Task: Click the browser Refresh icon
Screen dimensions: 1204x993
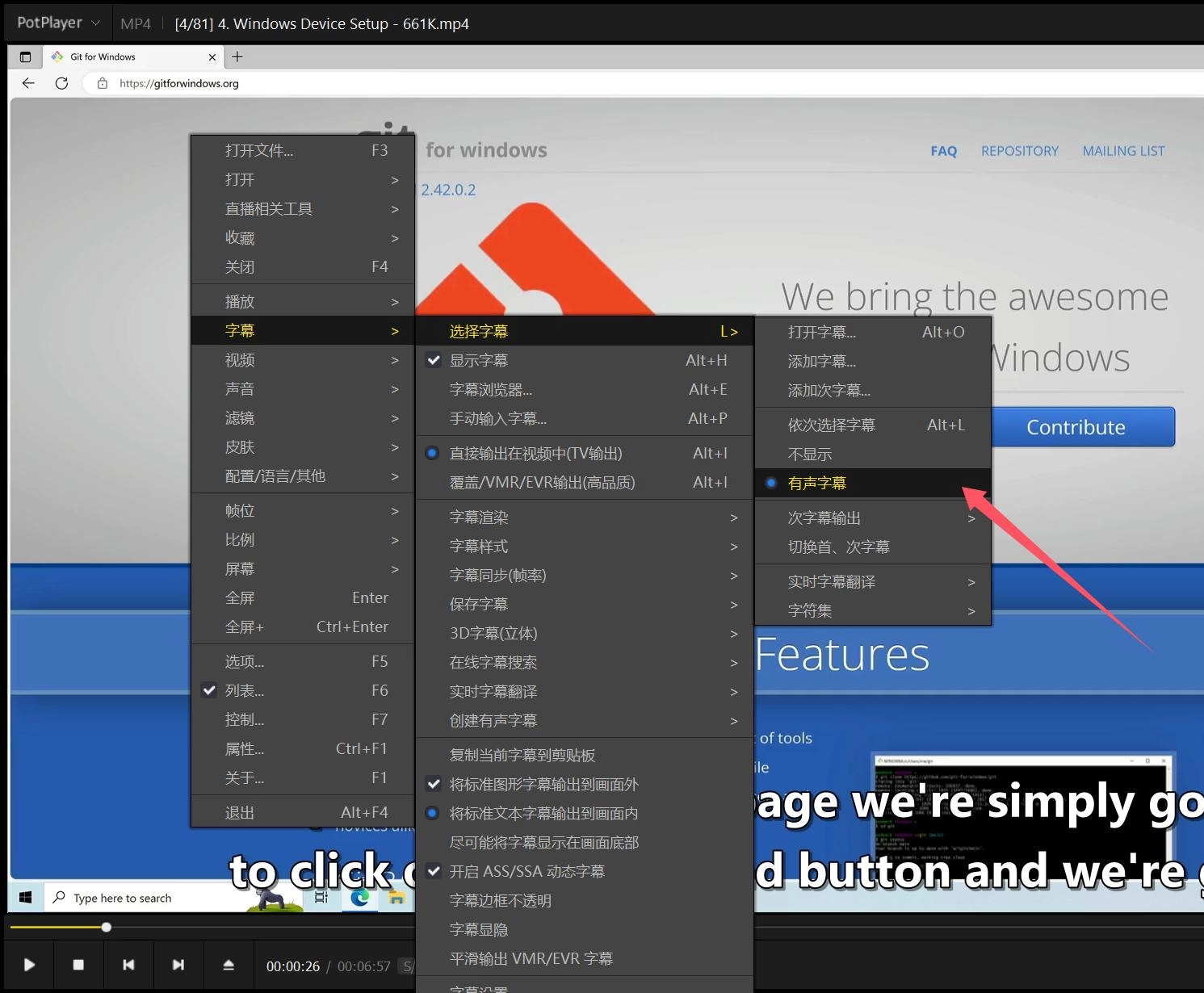Action: click(61, 83)
